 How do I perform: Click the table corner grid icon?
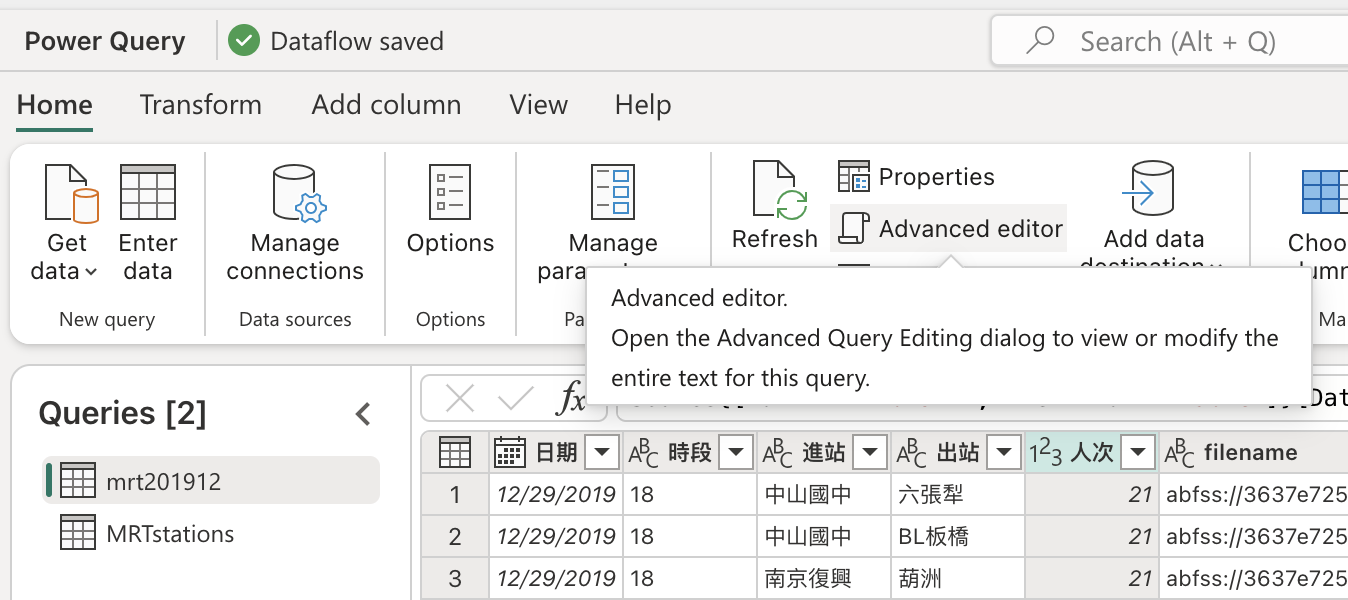(x=455, y=453)
